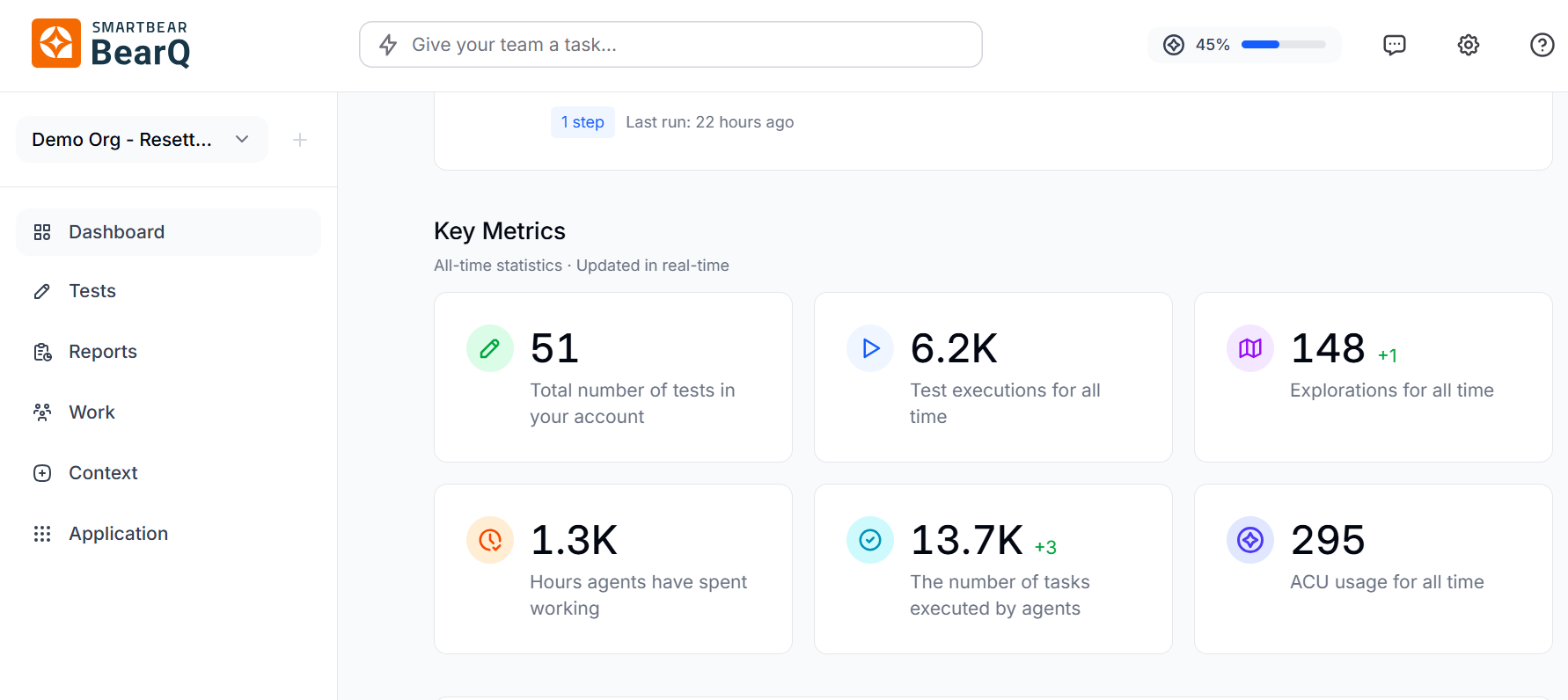Click the Context plus-box icon in sidebar
The width and height of the screenshot is (1568, 700).
42,473
